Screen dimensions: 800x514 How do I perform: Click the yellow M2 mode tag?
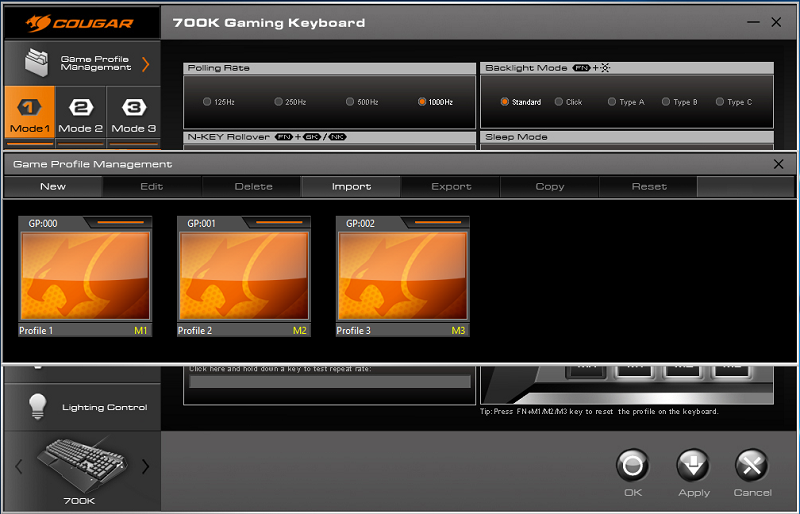(x=299, y=331)
